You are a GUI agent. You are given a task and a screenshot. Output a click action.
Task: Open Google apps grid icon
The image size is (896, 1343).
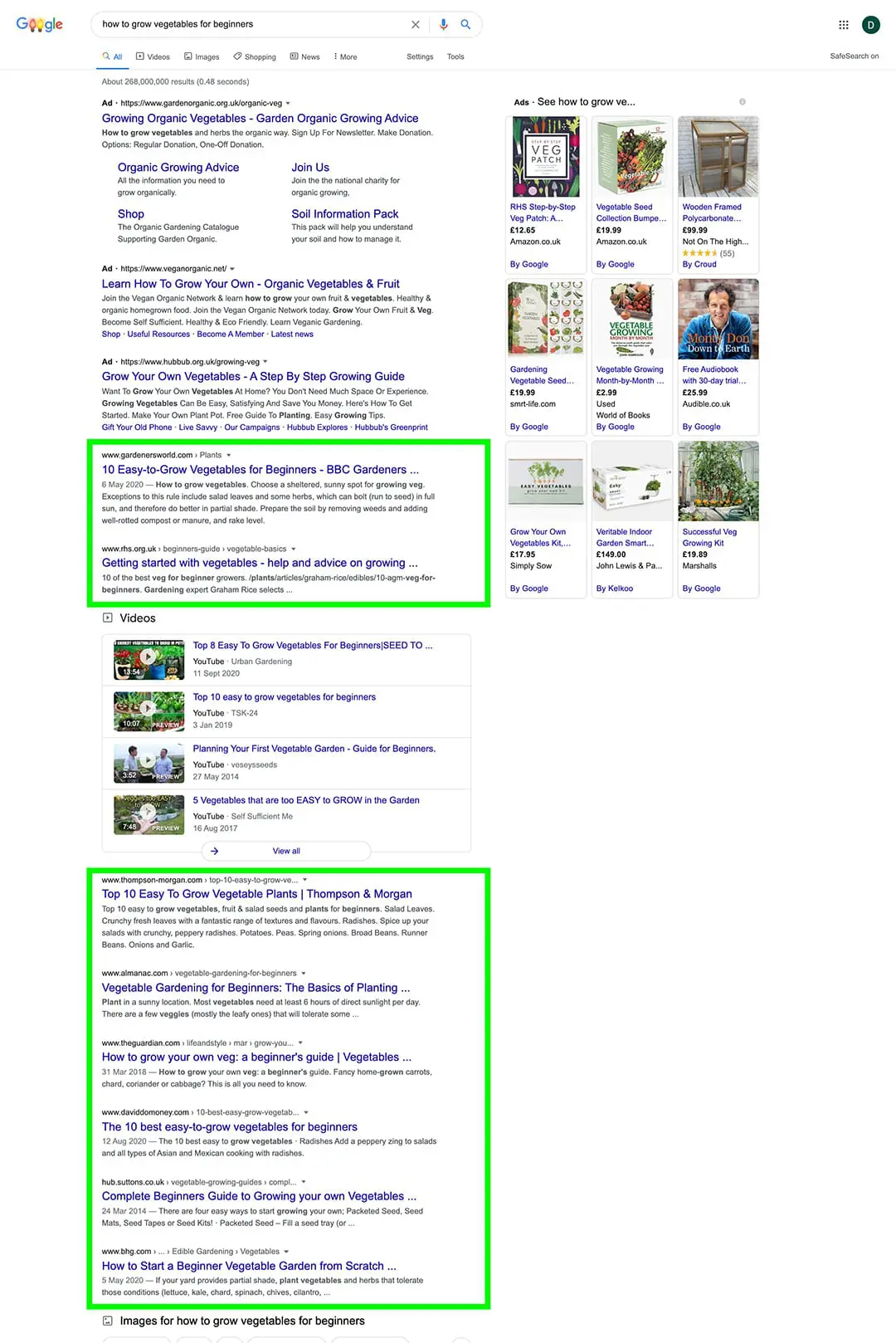point(844,25)
